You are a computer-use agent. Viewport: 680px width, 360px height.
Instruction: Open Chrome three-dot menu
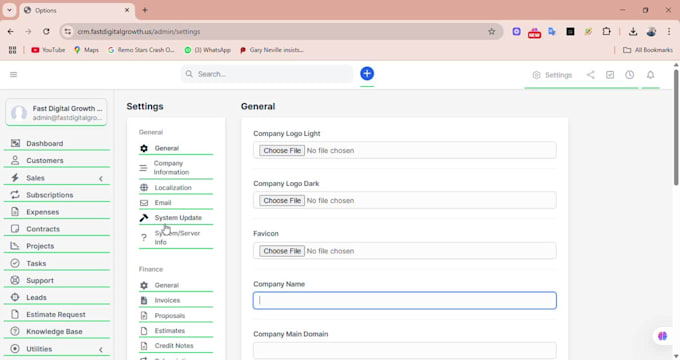(x=669, y=32)
